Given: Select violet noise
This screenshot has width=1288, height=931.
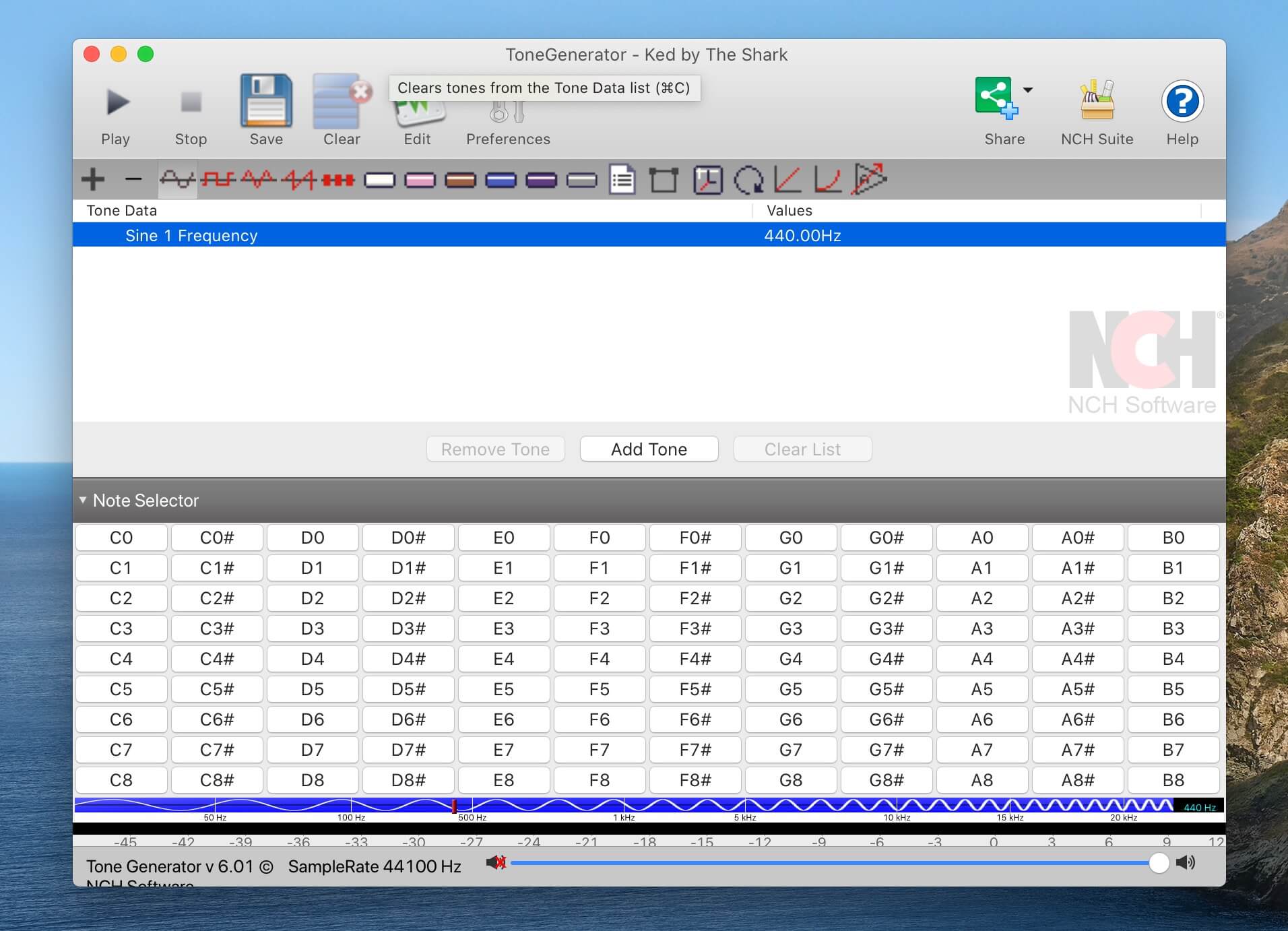Looking at the screenshot, I should [x=541, y=180].
